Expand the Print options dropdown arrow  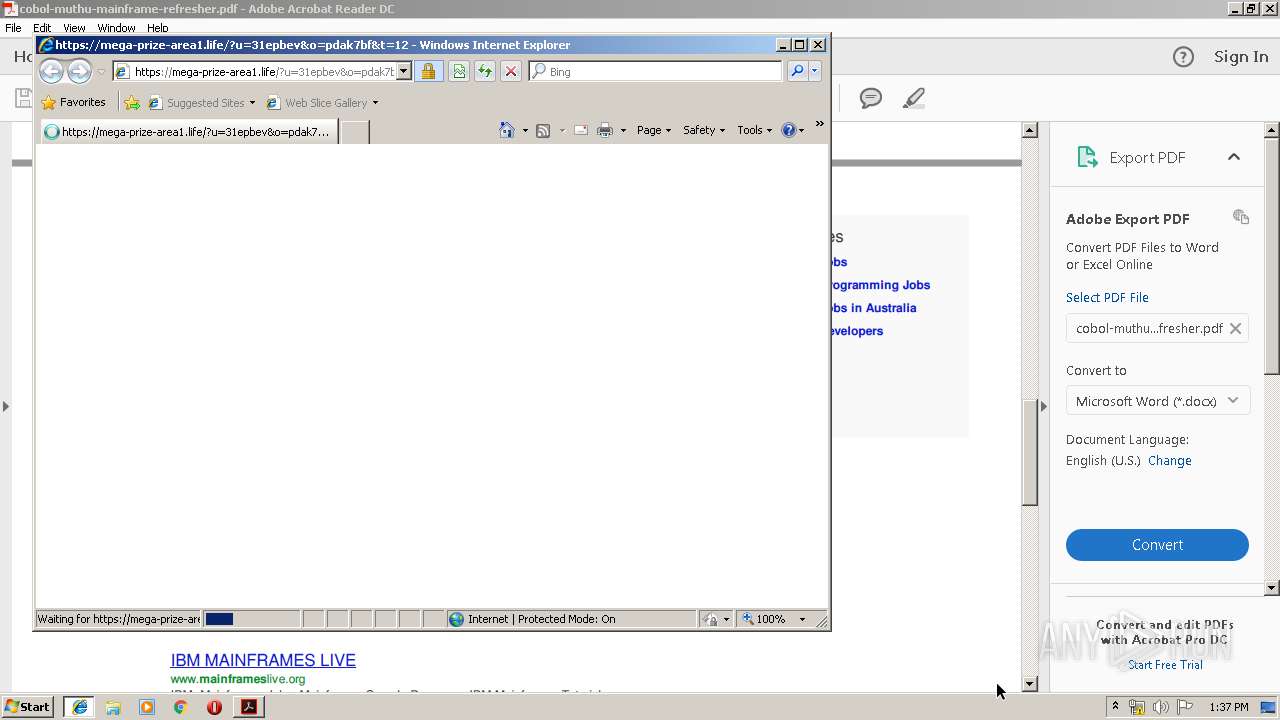(x=623, y=131)
